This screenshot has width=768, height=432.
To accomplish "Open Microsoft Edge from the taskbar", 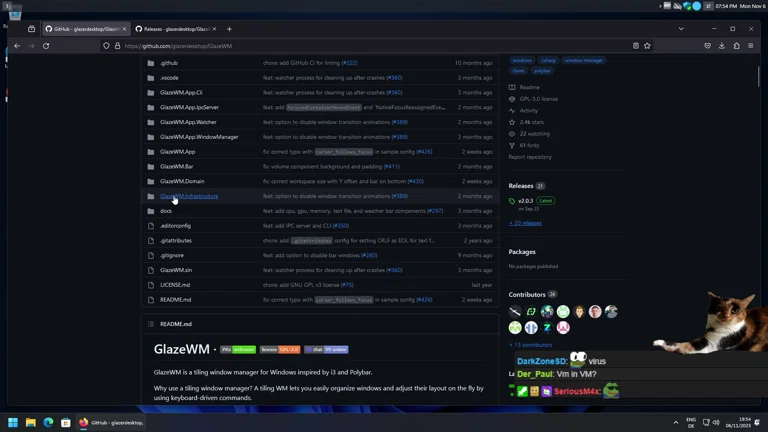I will click(48, 423).
